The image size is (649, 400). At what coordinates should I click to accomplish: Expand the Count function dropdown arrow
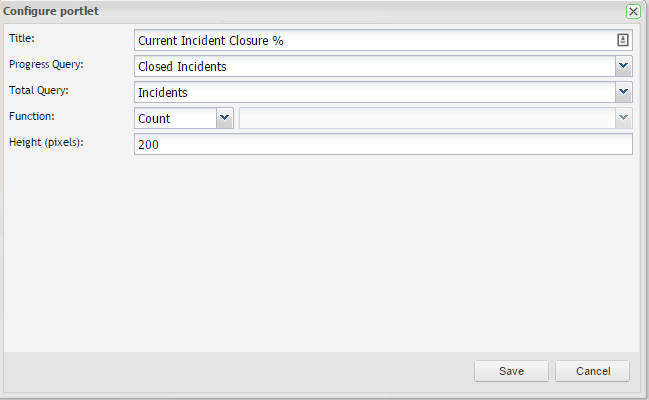224,118
